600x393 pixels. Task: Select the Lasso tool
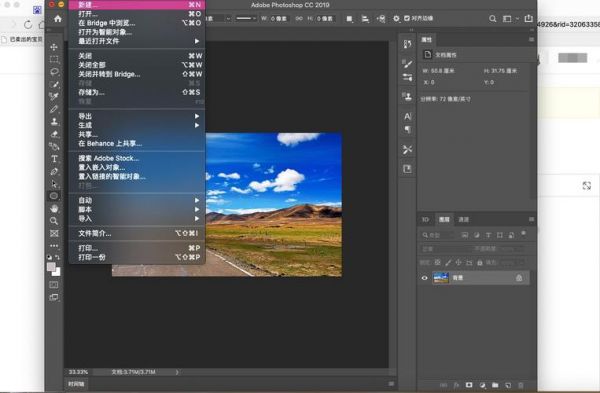[54, 72]
